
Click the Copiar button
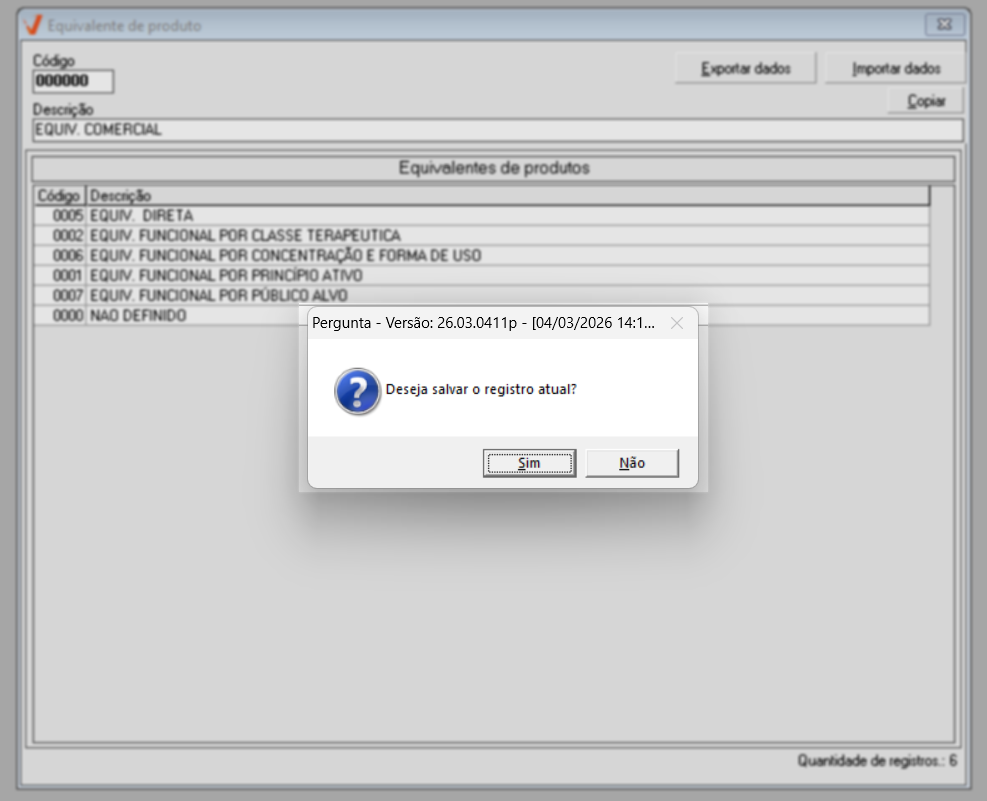click(x=925, y=101)
